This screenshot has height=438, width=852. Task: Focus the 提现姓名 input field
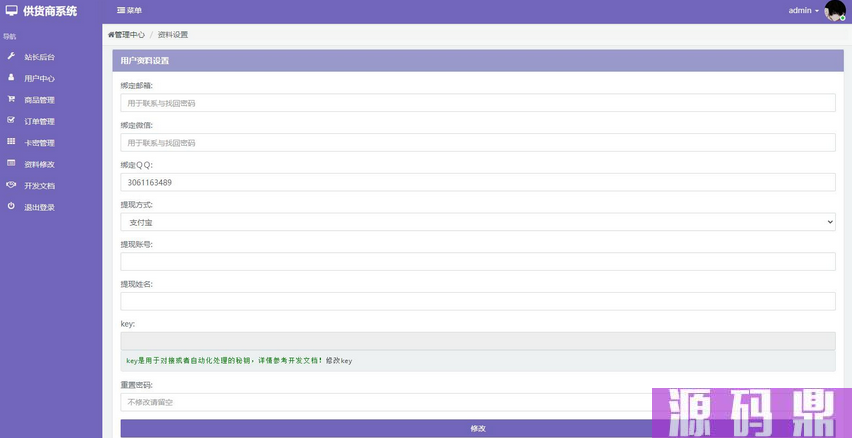(x=478, y=301)
